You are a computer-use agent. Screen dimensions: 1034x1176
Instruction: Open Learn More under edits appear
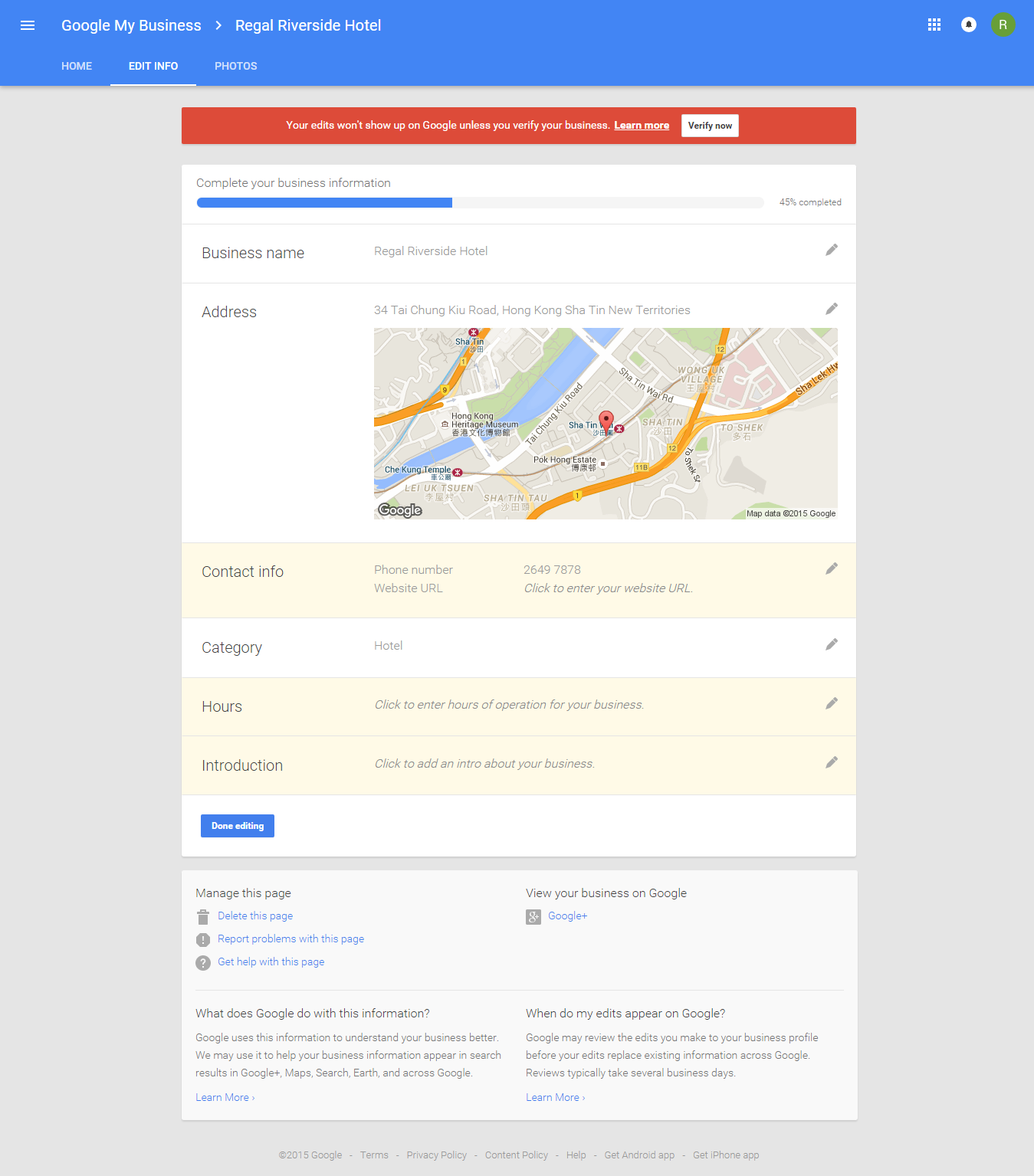[556, 1098]
